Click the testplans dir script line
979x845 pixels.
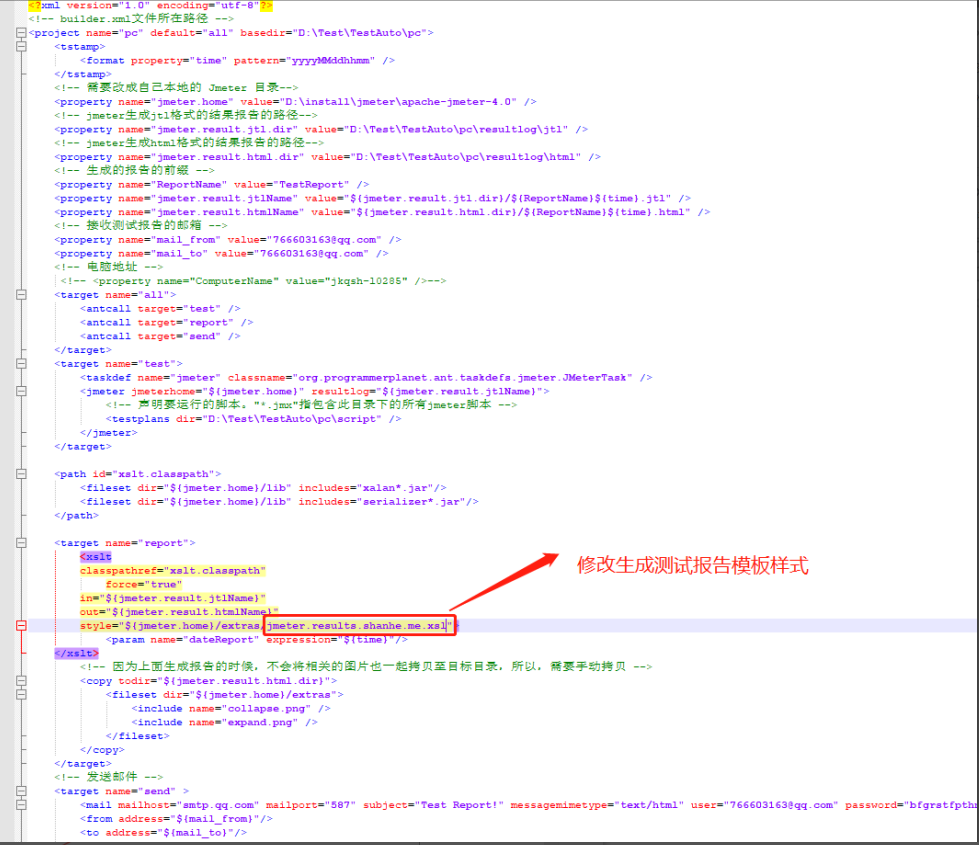253,419
